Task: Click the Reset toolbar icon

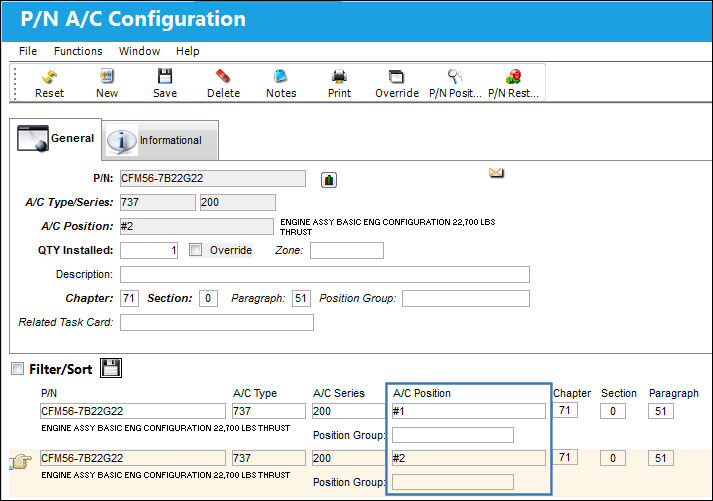Action: point(49,77)
